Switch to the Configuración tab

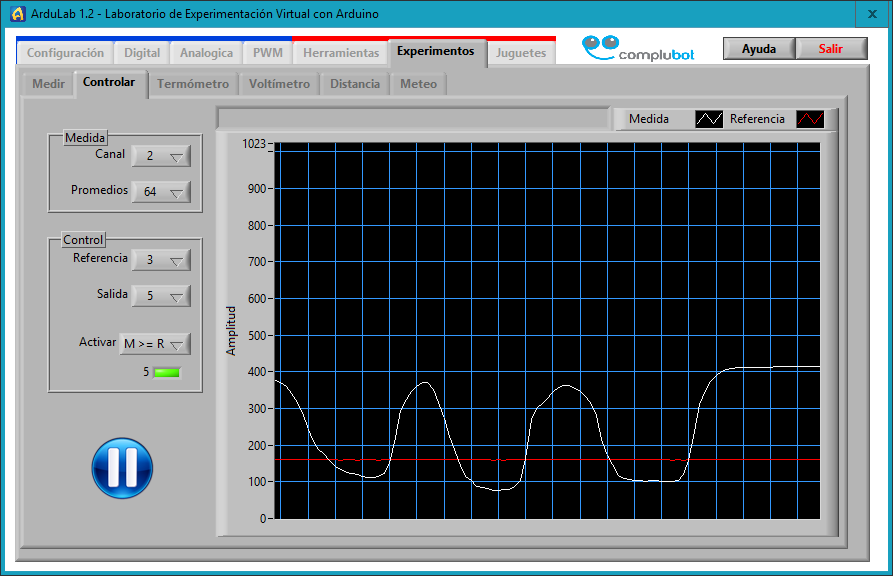coord(65,53)
